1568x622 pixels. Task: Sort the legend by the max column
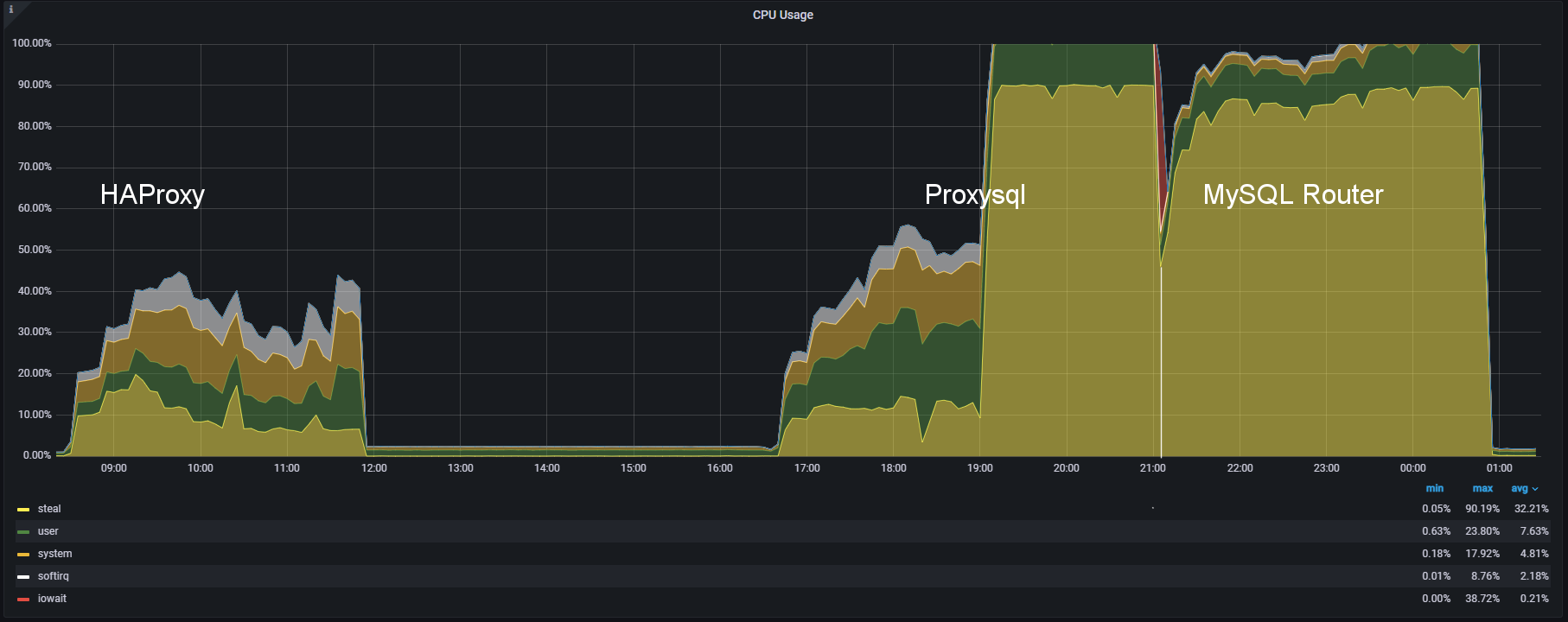tap(1482, 488)
